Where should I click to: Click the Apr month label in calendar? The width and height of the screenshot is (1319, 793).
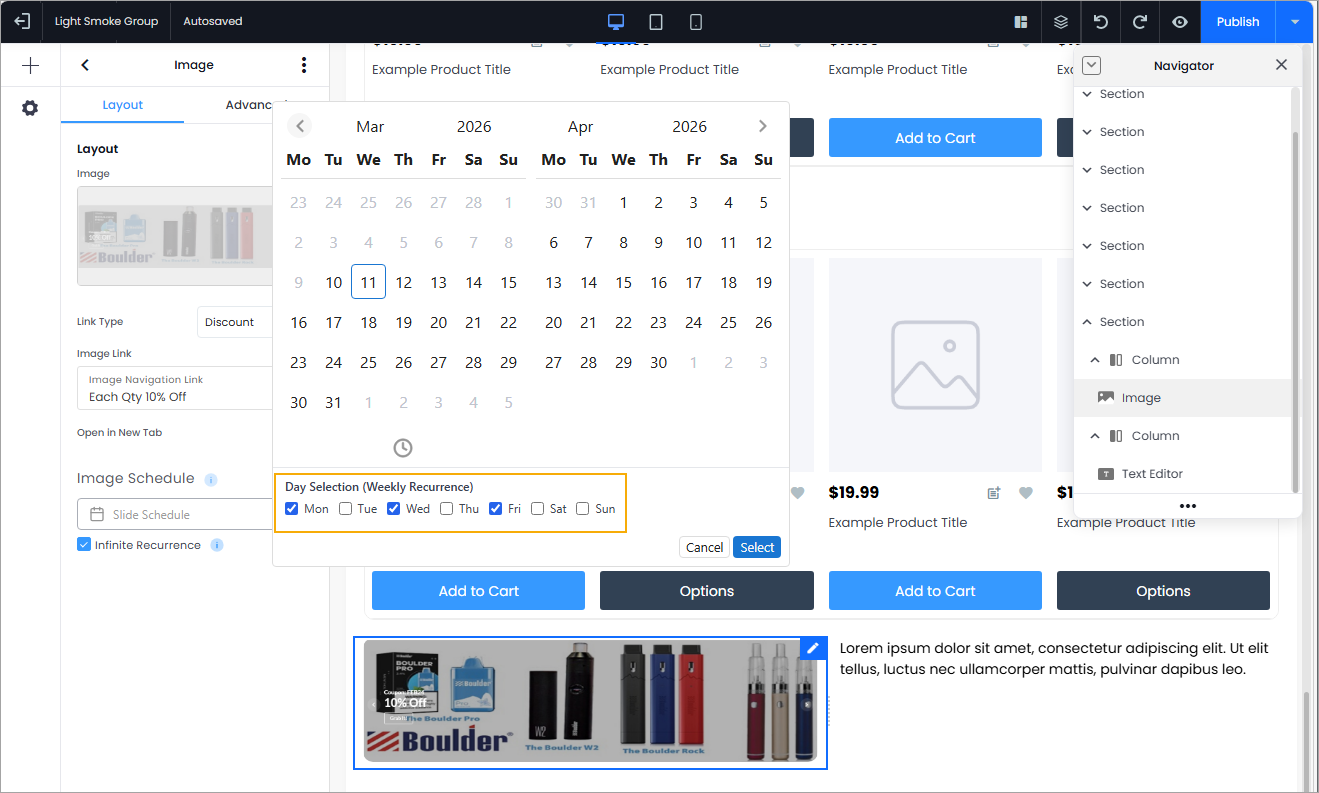coord(580,127)
